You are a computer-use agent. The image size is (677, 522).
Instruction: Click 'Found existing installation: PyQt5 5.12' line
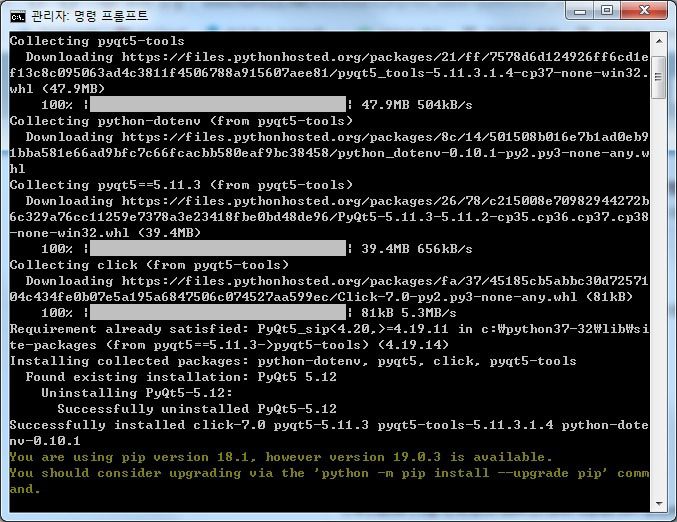pos(181,377)
